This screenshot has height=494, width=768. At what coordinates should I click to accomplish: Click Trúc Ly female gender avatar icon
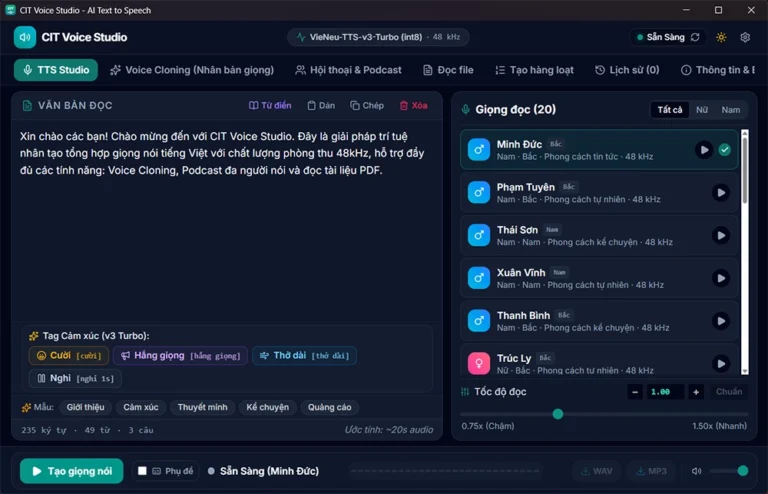tap(479, 364)
